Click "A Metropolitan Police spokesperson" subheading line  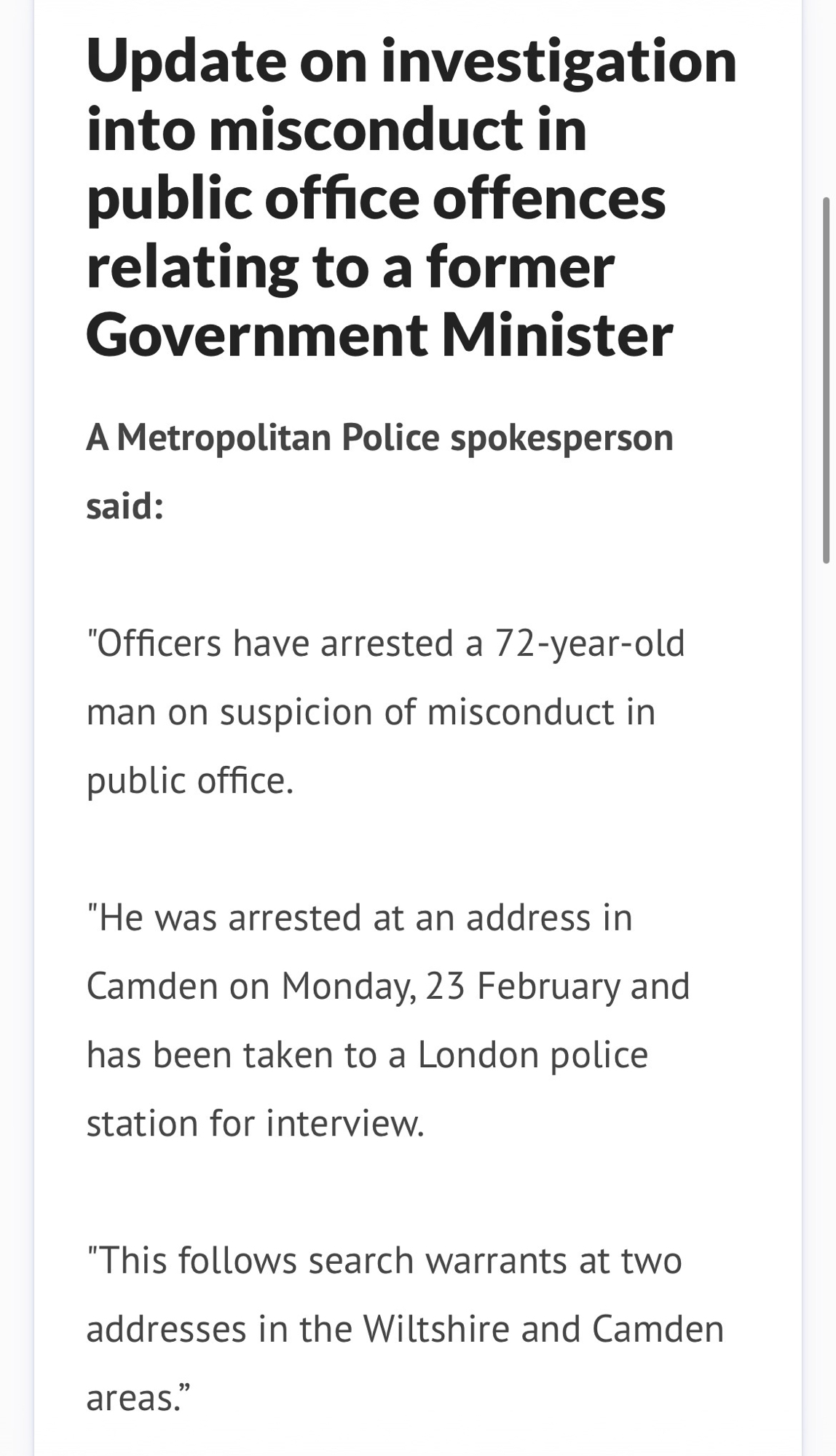[379, 438]
